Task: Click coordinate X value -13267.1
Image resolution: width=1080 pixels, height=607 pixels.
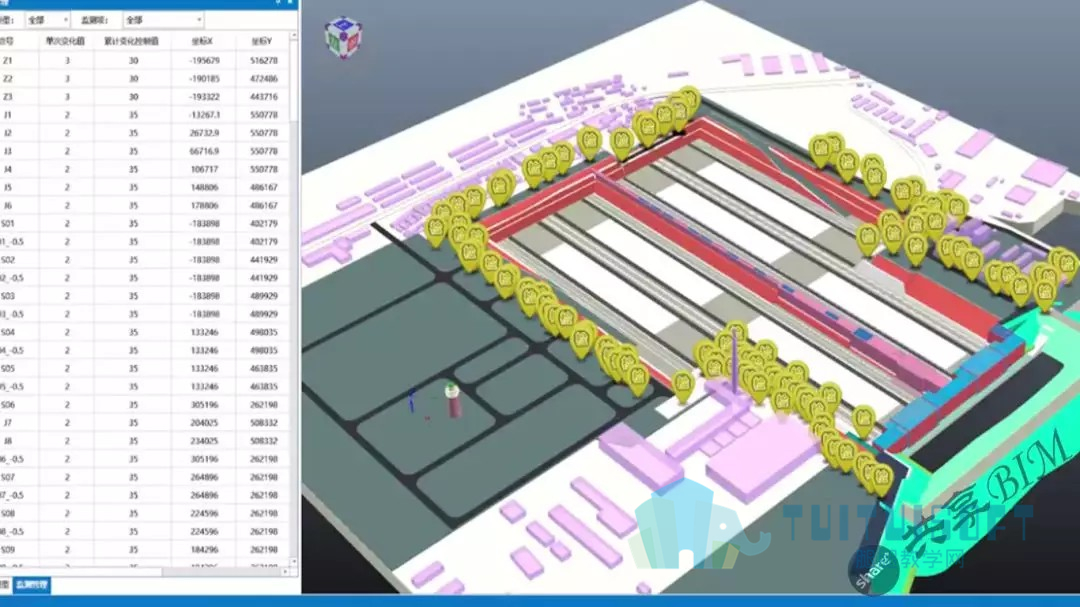Action: (x=204, y=115)
